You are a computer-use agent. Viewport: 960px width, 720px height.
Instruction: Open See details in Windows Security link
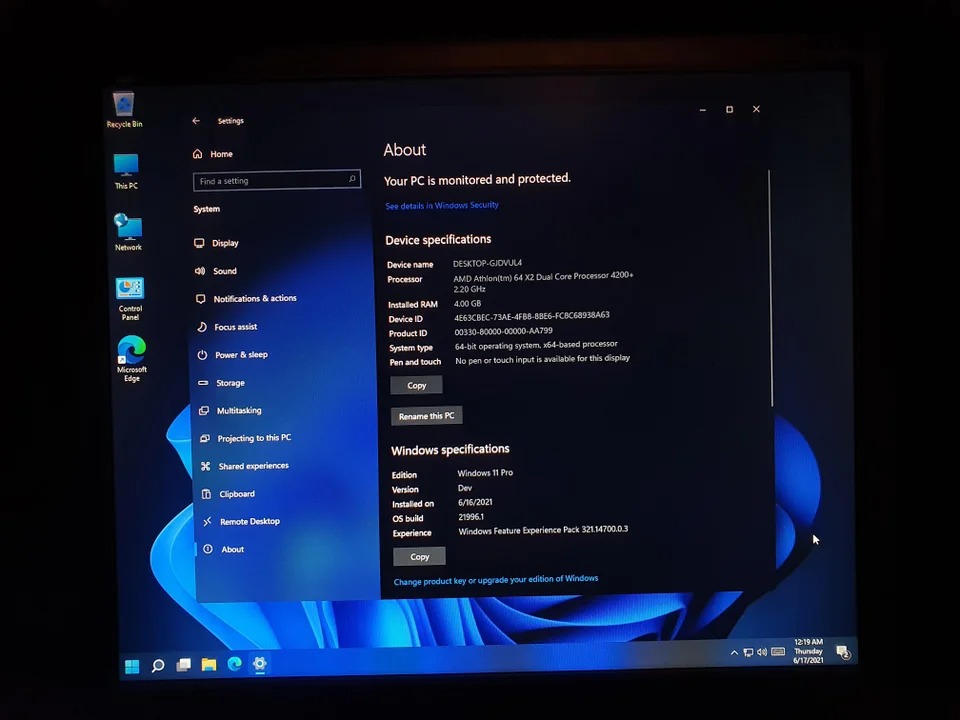[442, 205]
